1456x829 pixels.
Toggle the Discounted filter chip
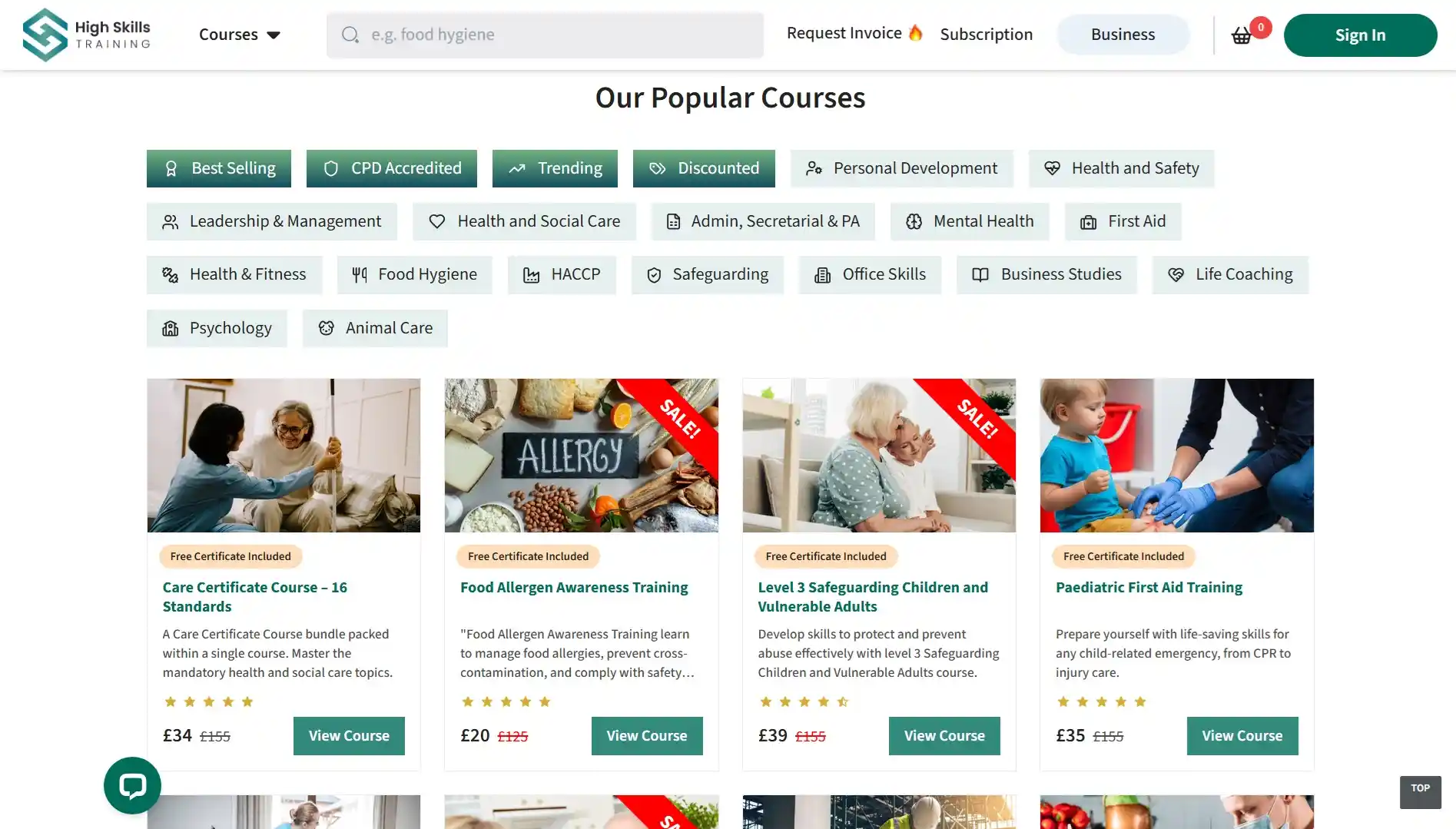tap(704, 168)
